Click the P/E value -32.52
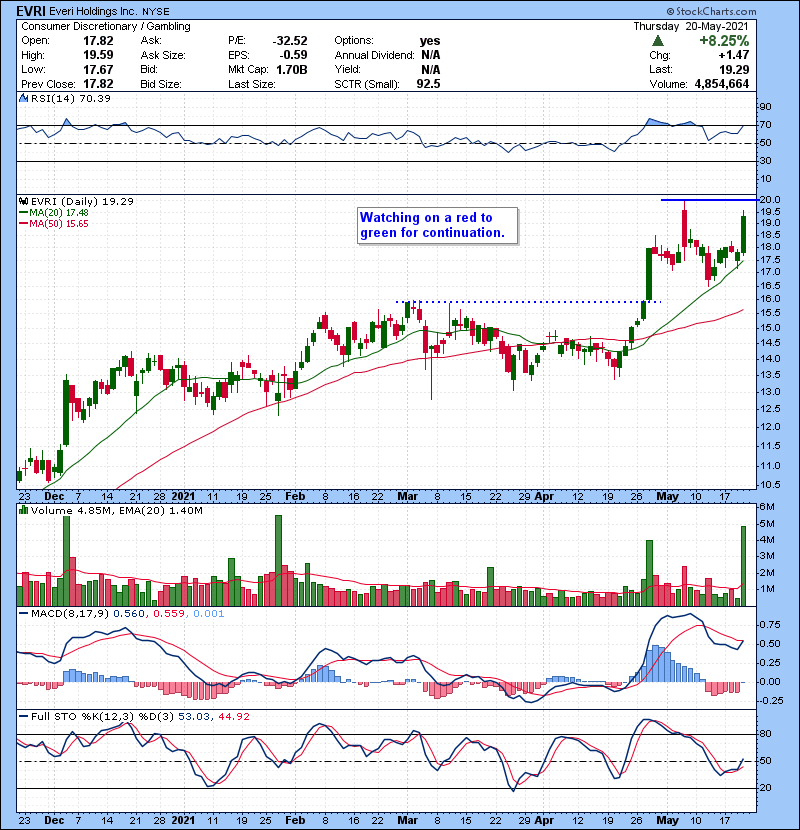 290,41
